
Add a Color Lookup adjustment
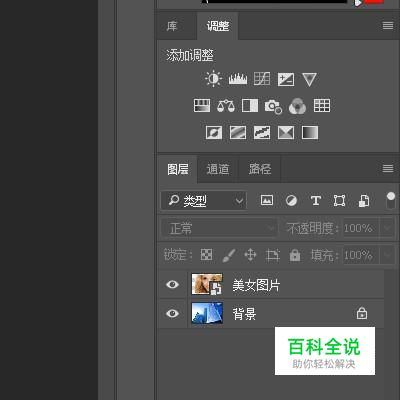click(x=322, y=106)
